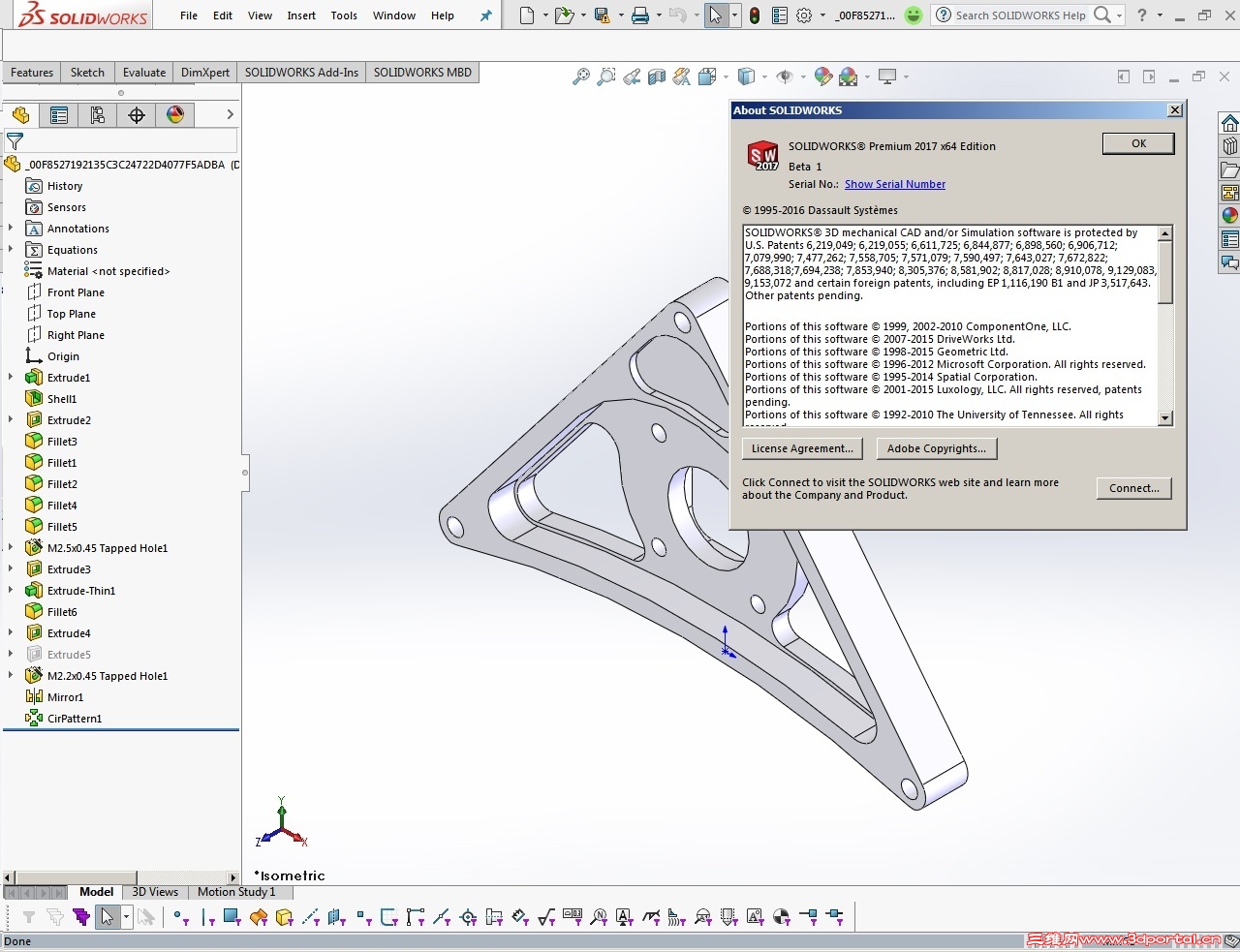1240x952 pixels.
Task: Expand the Annotations folder
Action: click(x=11, y=229)
